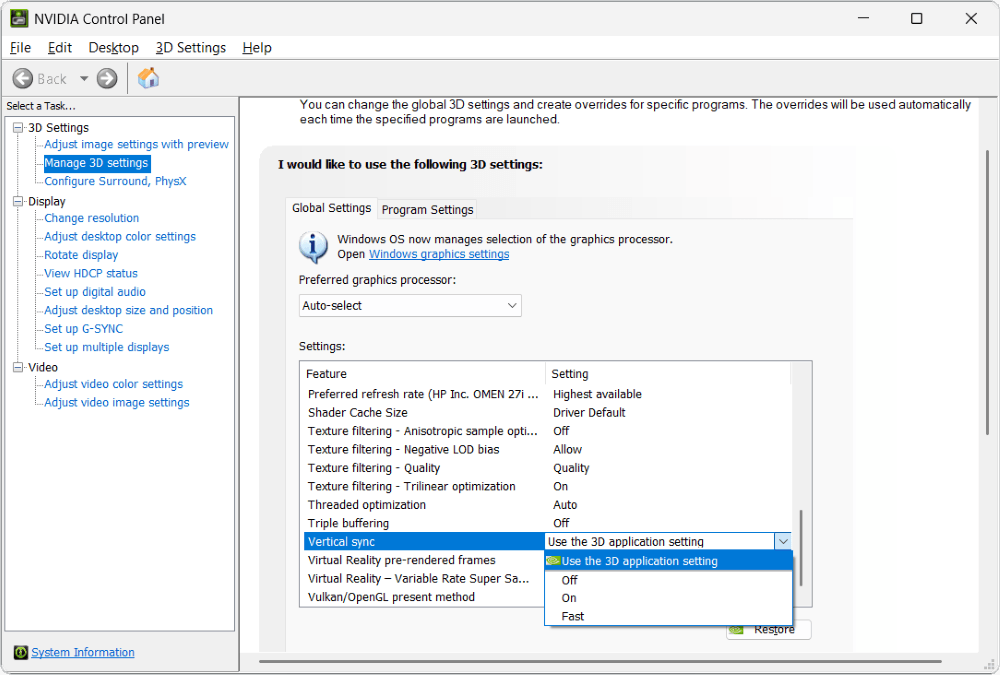
Task: Click the info icon beside Windows OS message
Action: [313, 247]
